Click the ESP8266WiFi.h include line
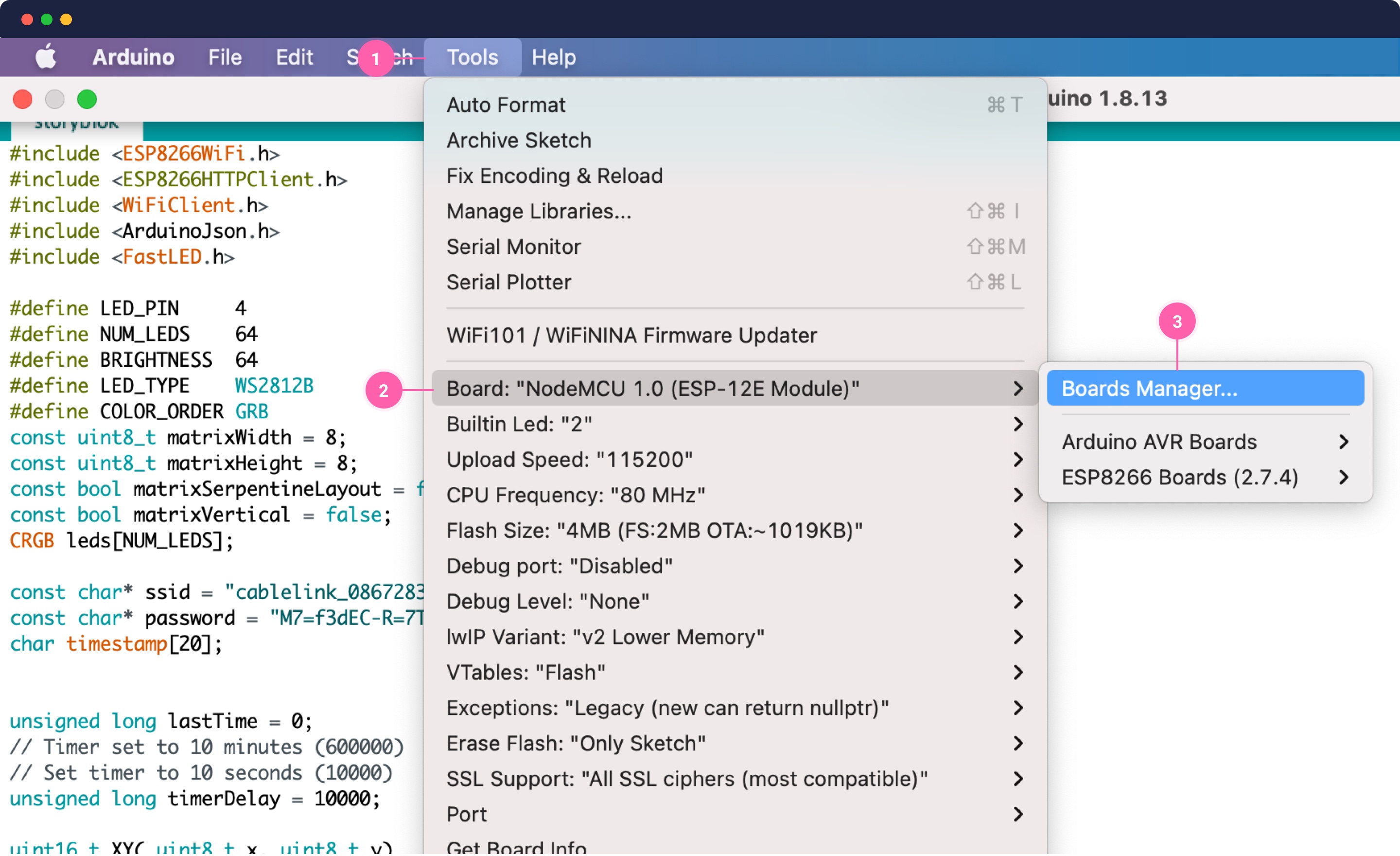Viewport: 1400px width, 856px height. (145, 154)
